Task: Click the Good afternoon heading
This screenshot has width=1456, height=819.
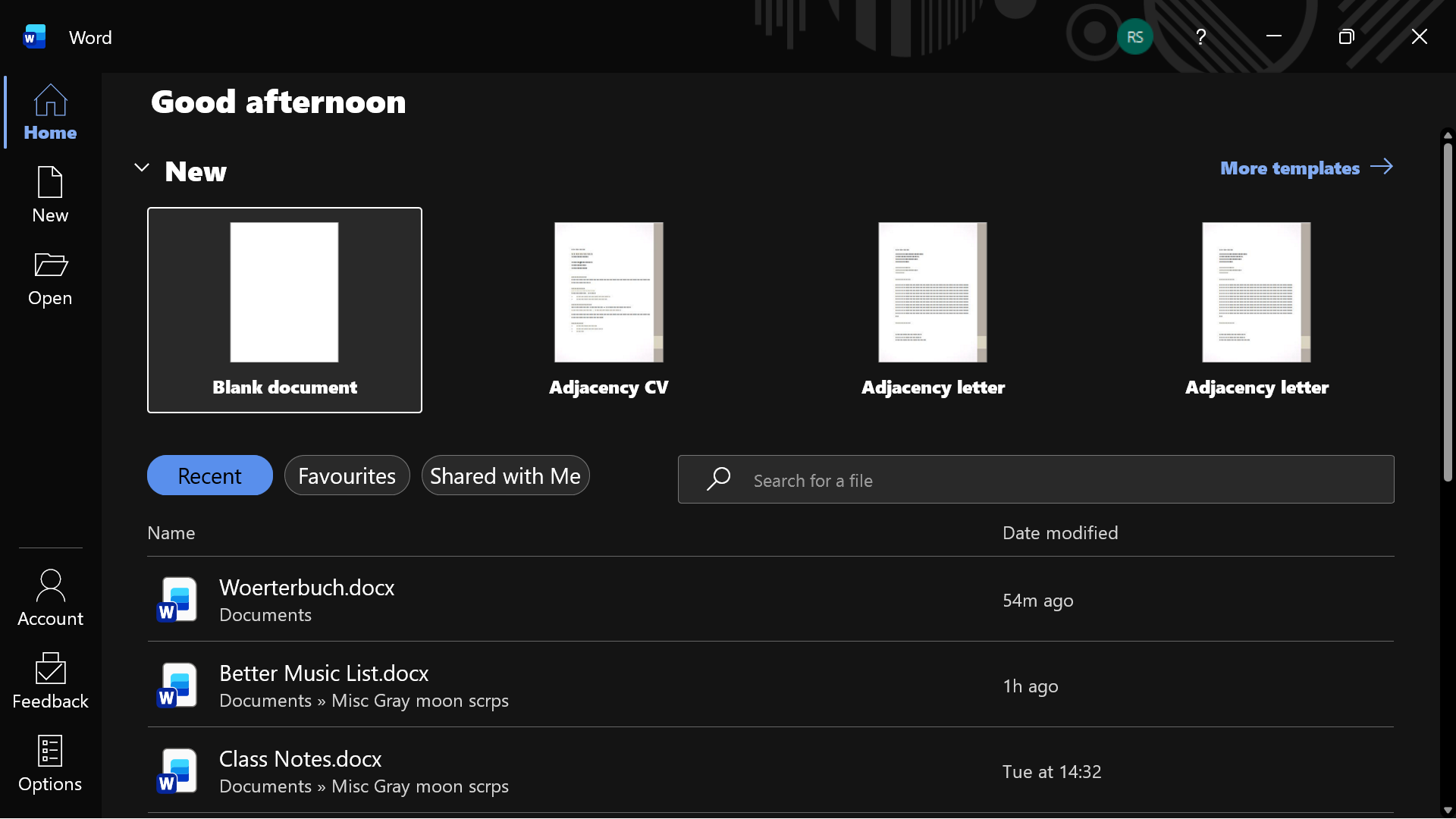Action: tap(278, 102)
